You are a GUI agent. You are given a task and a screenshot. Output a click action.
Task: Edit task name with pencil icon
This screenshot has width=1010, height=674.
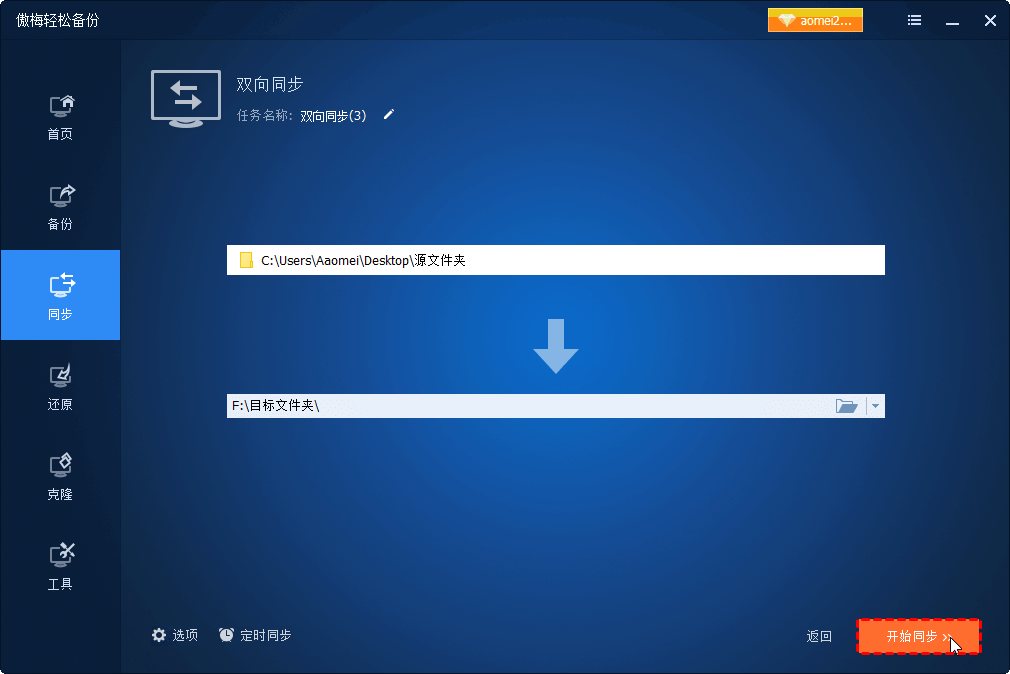point(388,115)
